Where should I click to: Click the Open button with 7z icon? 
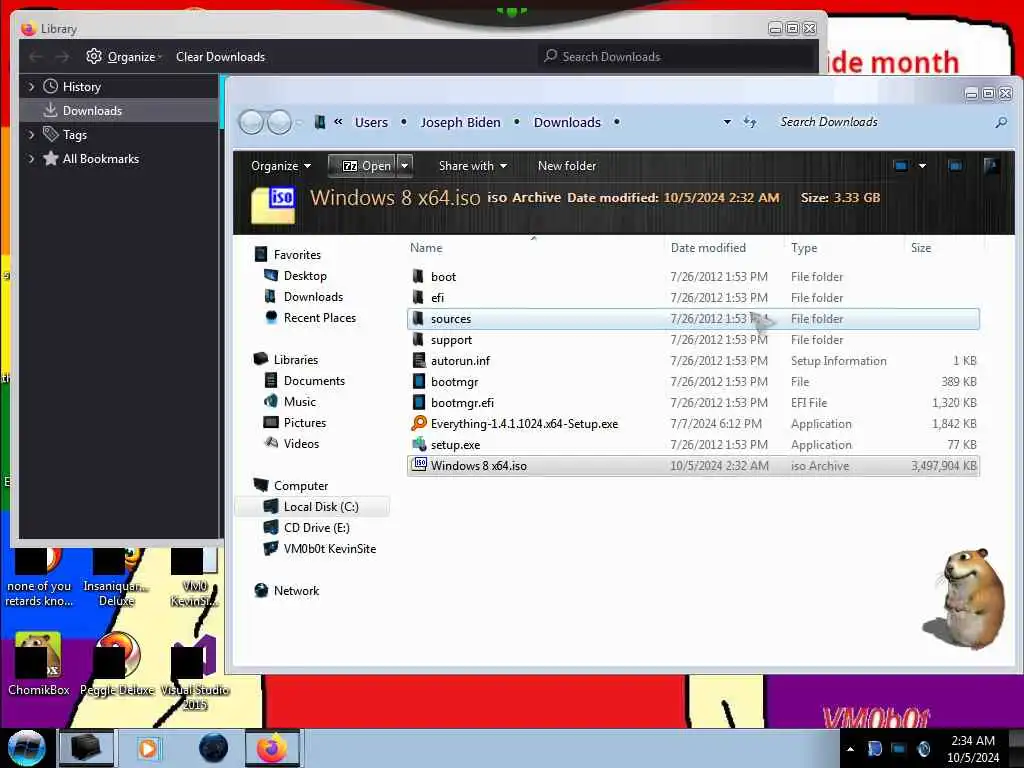(x=362, y=166)
